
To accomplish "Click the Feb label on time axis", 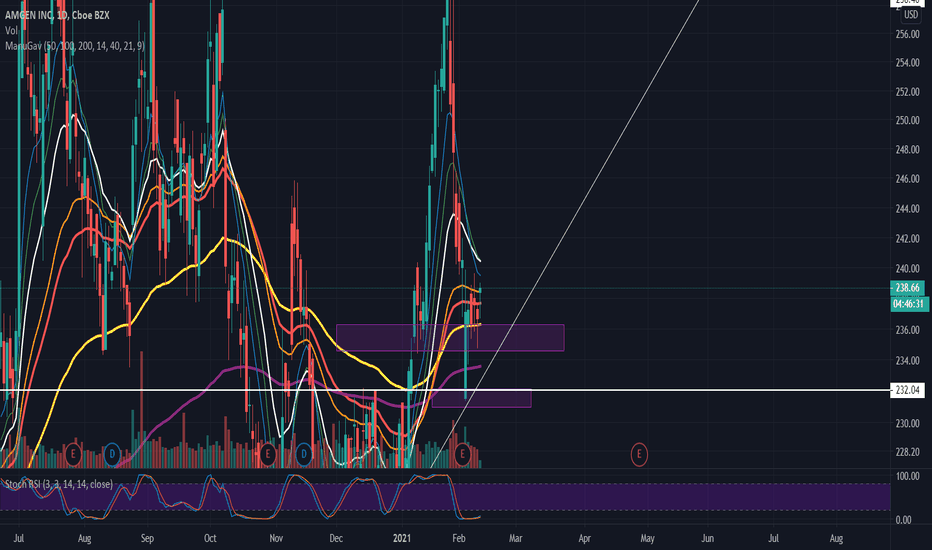I will click(458, 538).
